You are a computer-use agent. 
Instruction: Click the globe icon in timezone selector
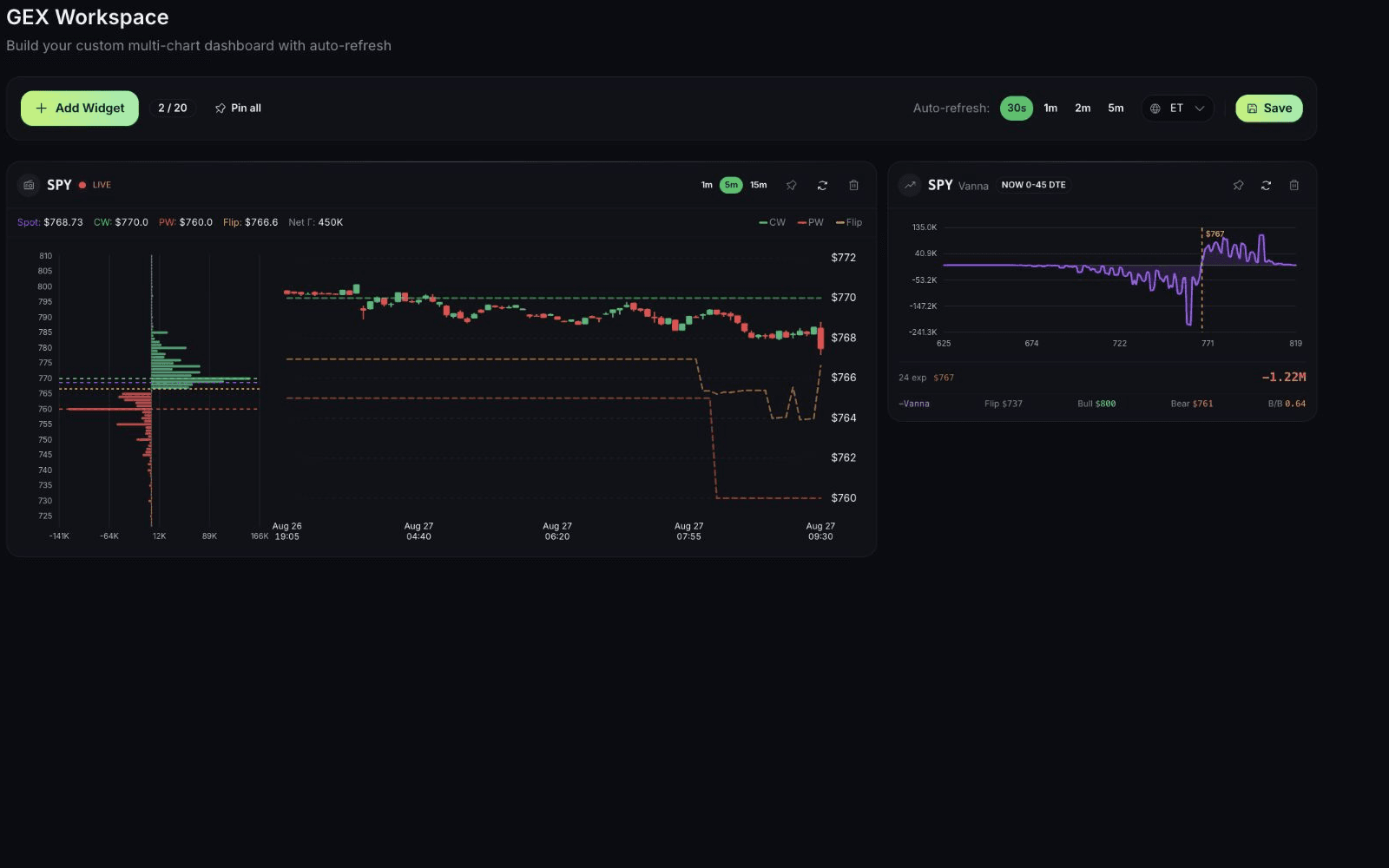pos(1155,108)
